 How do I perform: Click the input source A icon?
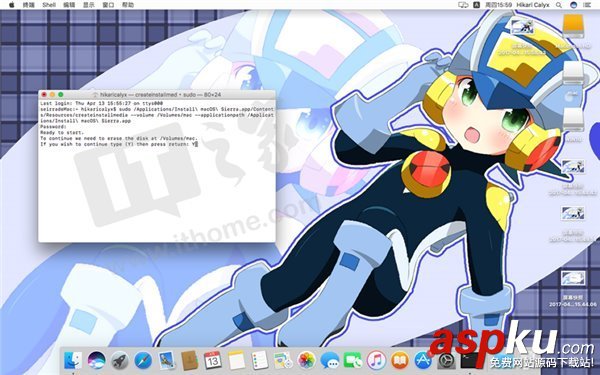(476, 5)
